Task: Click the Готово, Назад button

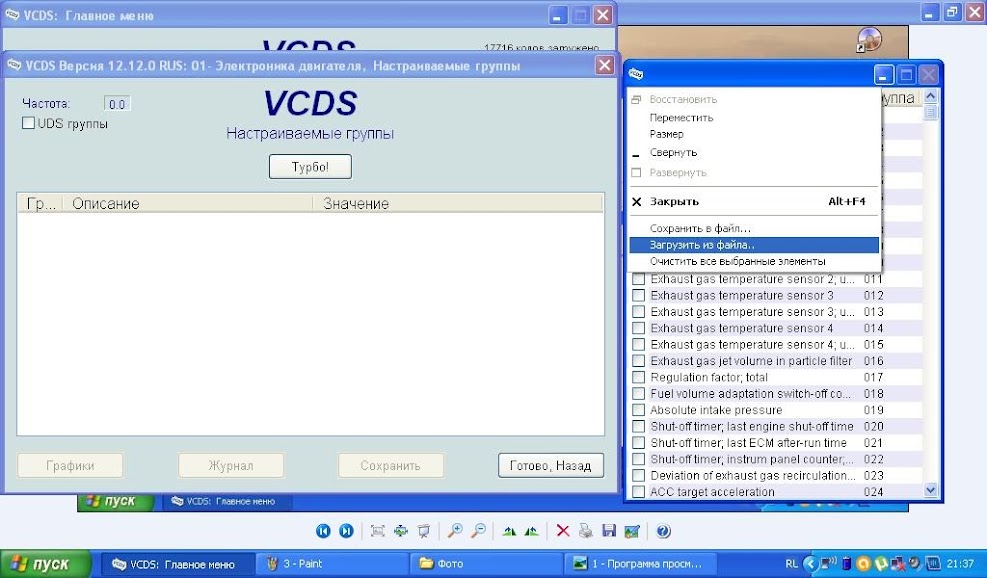Action: (550, 465)
